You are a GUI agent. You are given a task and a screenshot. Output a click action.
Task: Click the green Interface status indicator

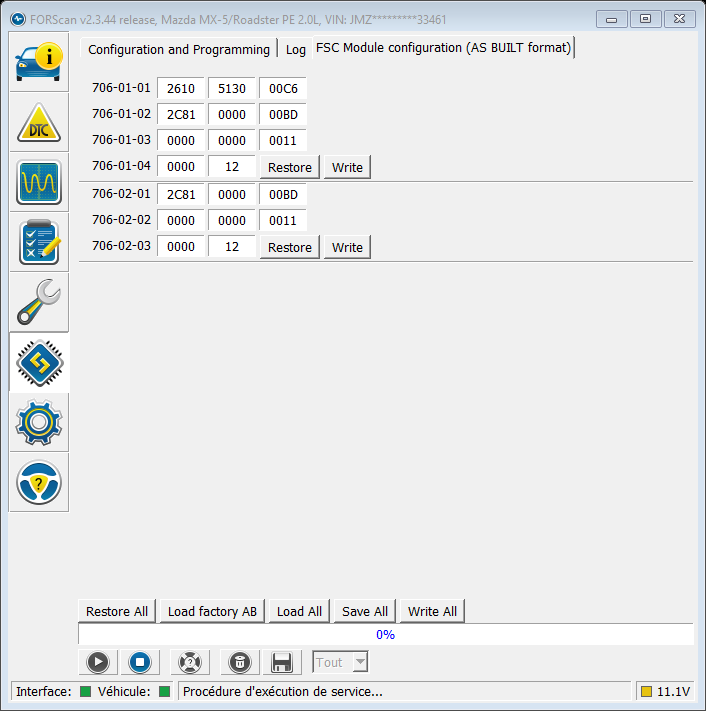[x=85, y=692]
